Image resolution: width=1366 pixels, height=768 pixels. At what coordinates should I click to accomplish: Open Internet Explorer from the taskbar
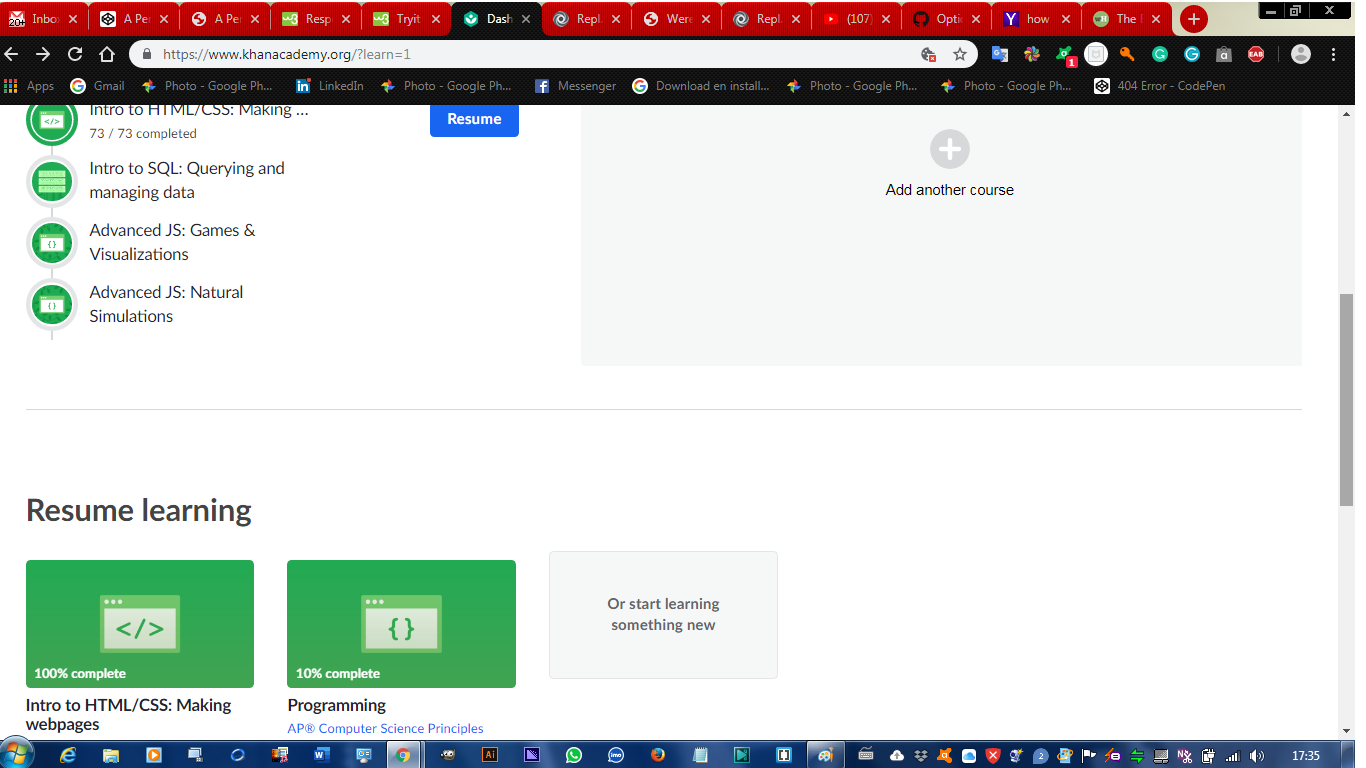[68, 755]
